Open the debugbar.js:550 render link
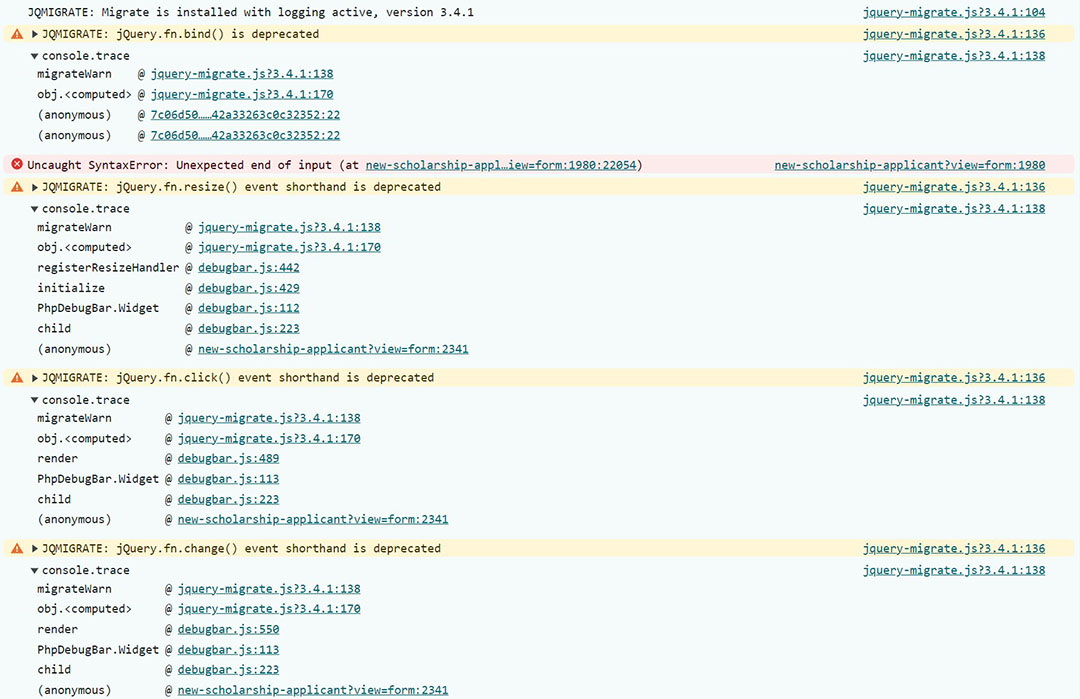This screenshot has height=699, width=1080. tap(228, 630)
